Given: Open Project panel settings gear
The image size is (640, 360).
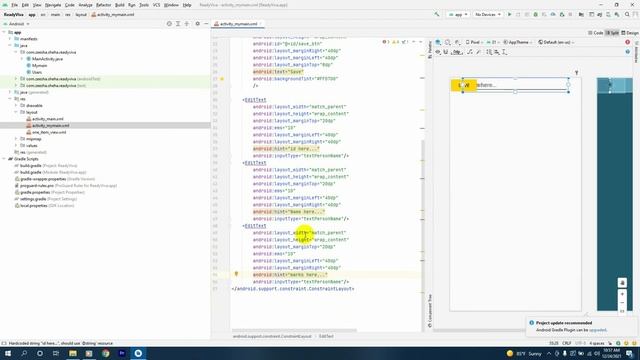Looking at the screenshot, I should click(x=198, y=24).
